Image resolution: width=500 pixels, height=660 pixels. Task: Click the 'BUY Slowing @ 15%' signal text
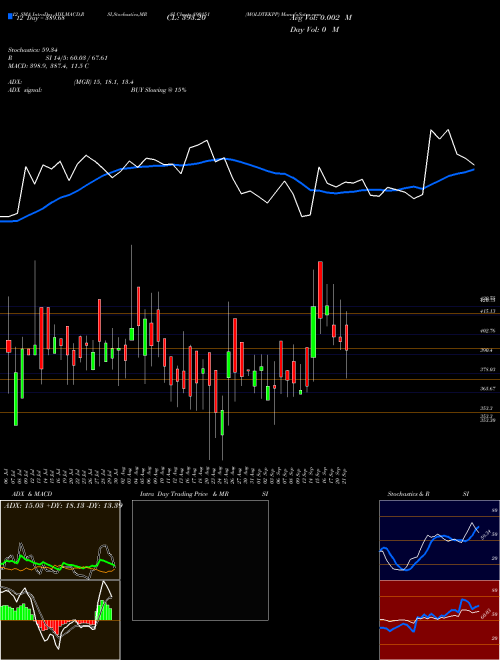(159, 90)
